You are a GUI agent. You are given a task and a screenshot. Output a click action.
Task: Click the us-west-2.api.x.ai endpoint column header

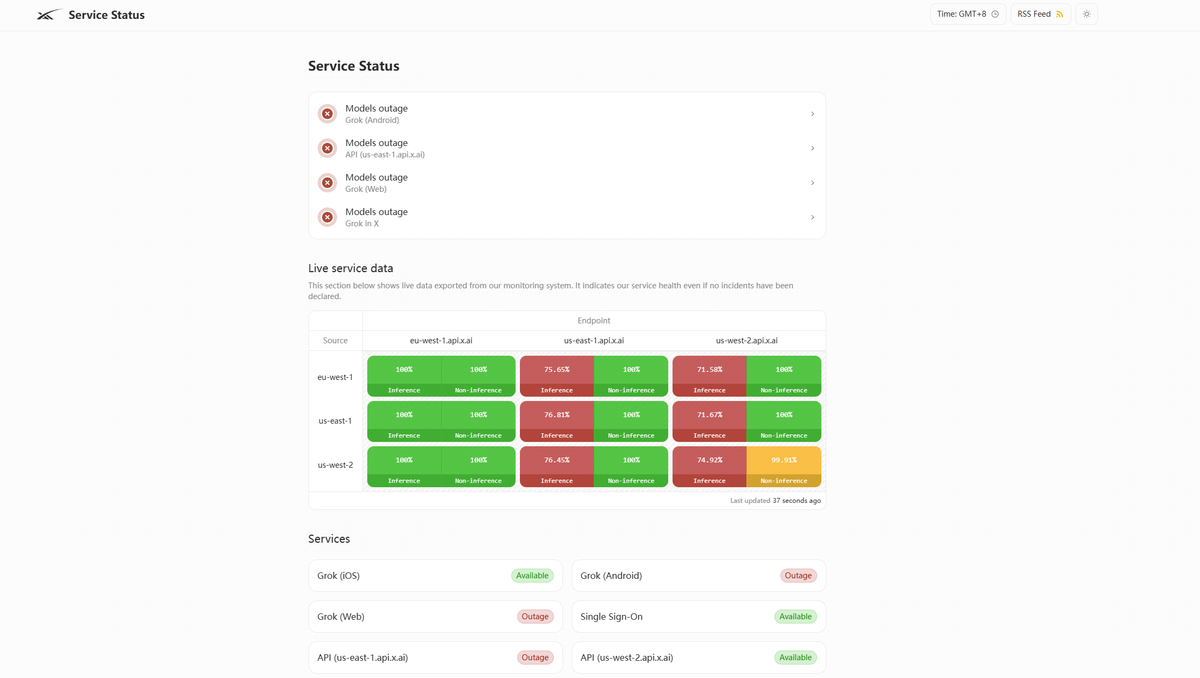(x=746, y=341)
